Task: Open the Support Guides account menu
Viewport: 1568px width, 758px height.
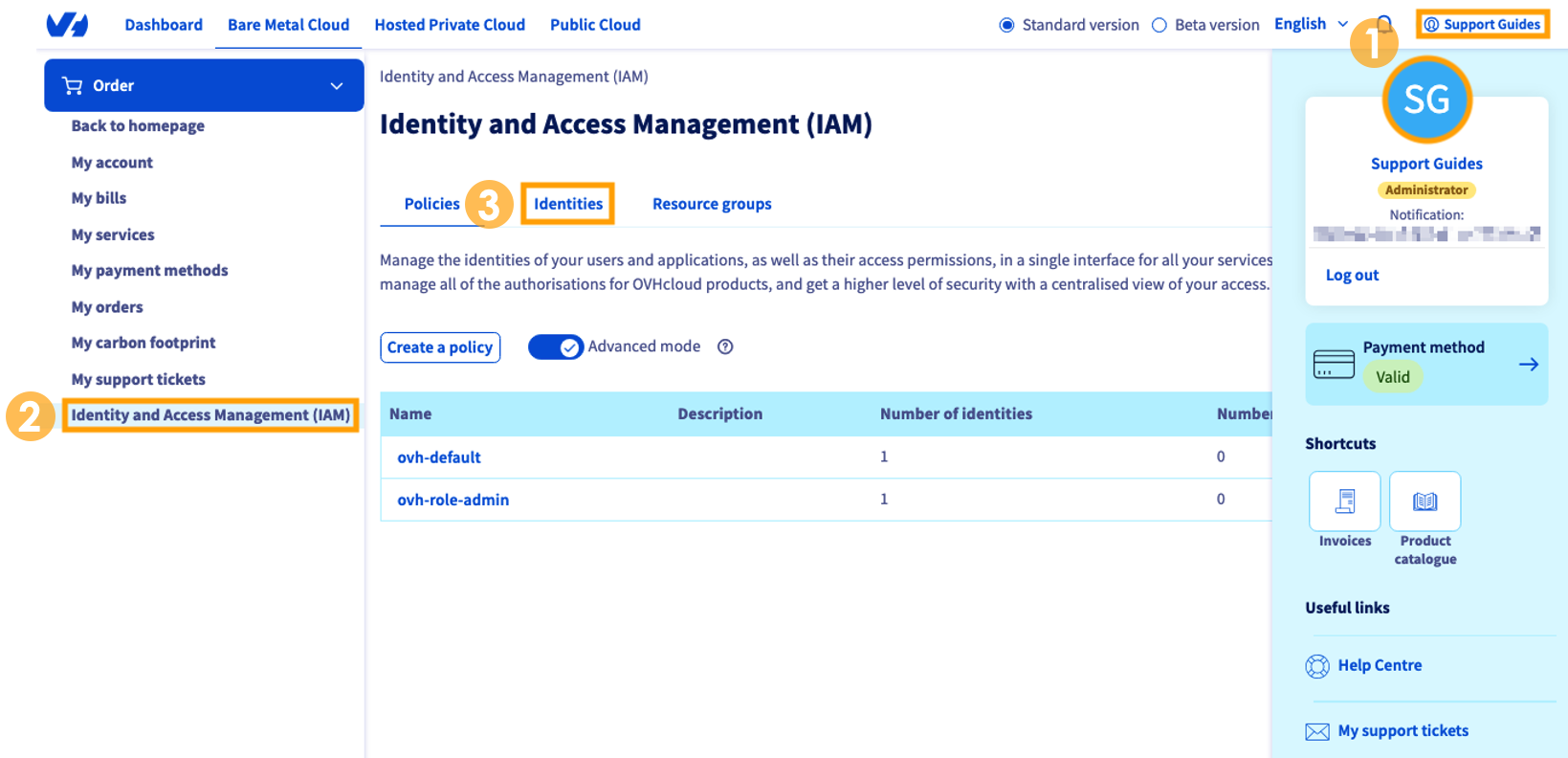Action: [x=1482, y=25]
